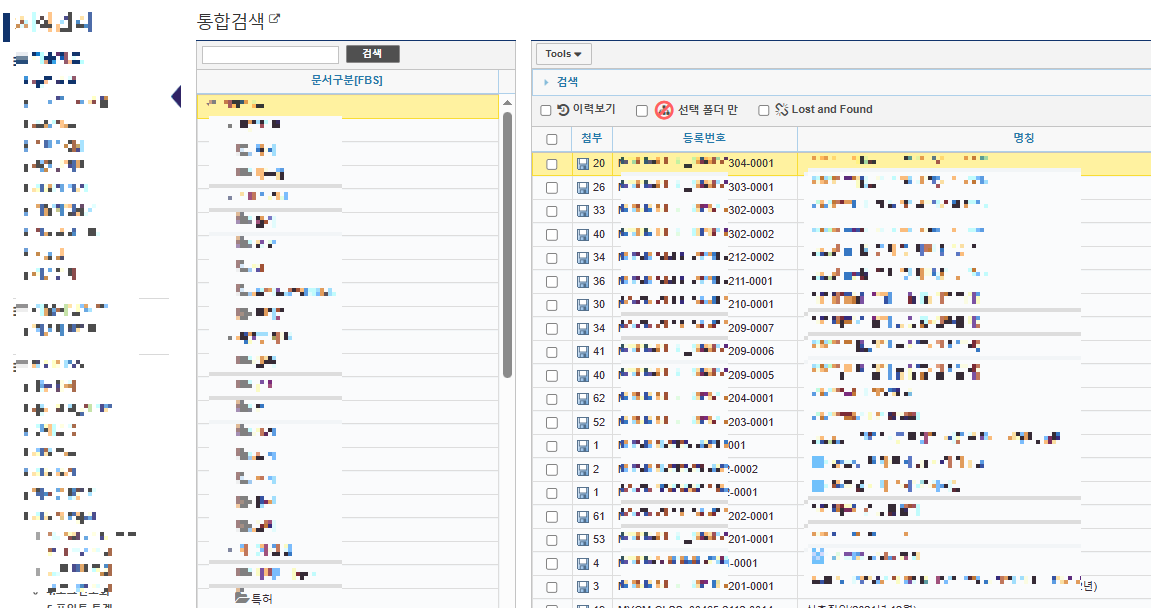Viewport: 1151px width, 608px height.
Task: Check the row ending 212-0002
Action: [552, 258]
